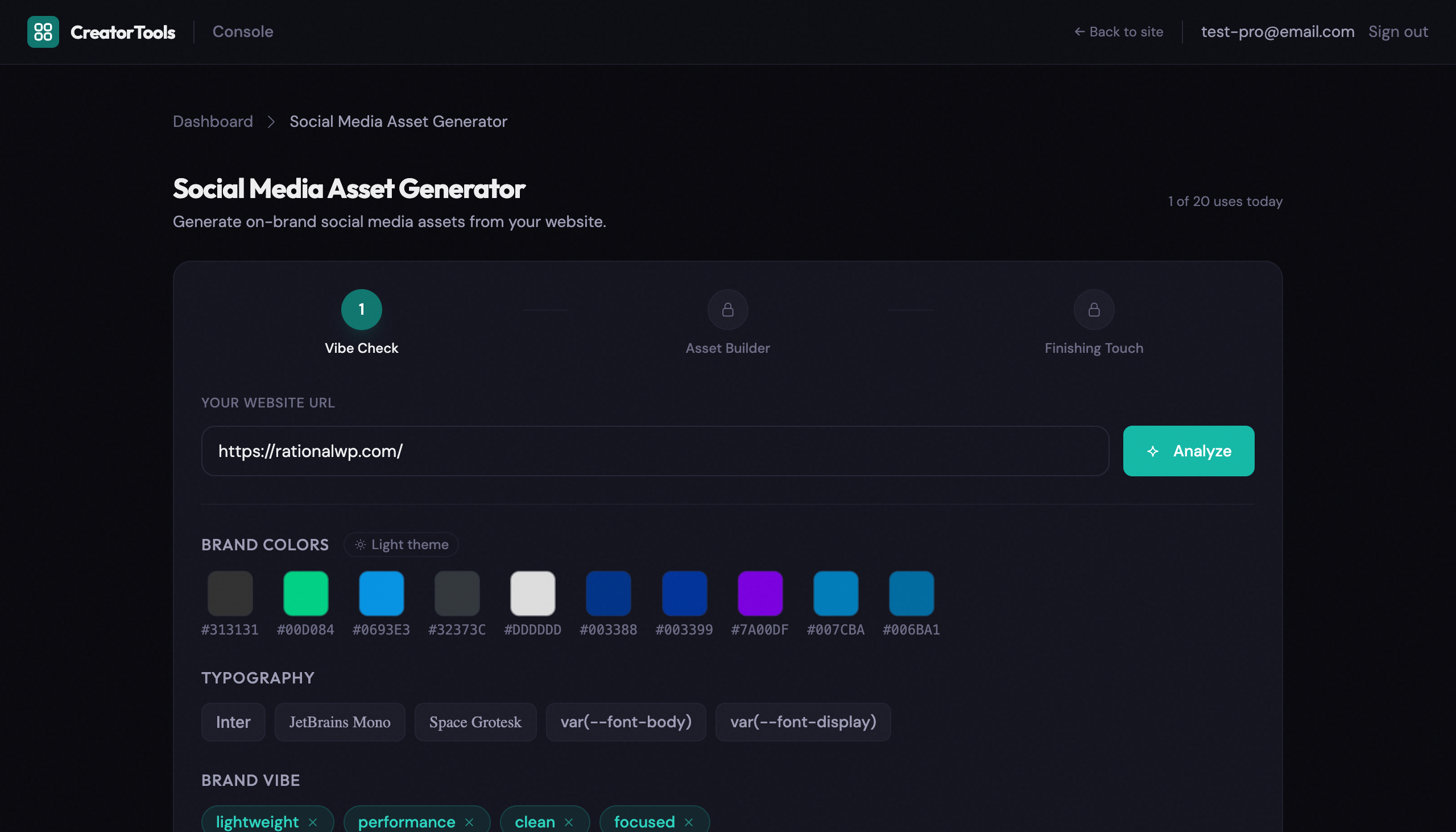Screen dimensions: 1456x832
Task: Open the Console section
Action: (243, 31)
